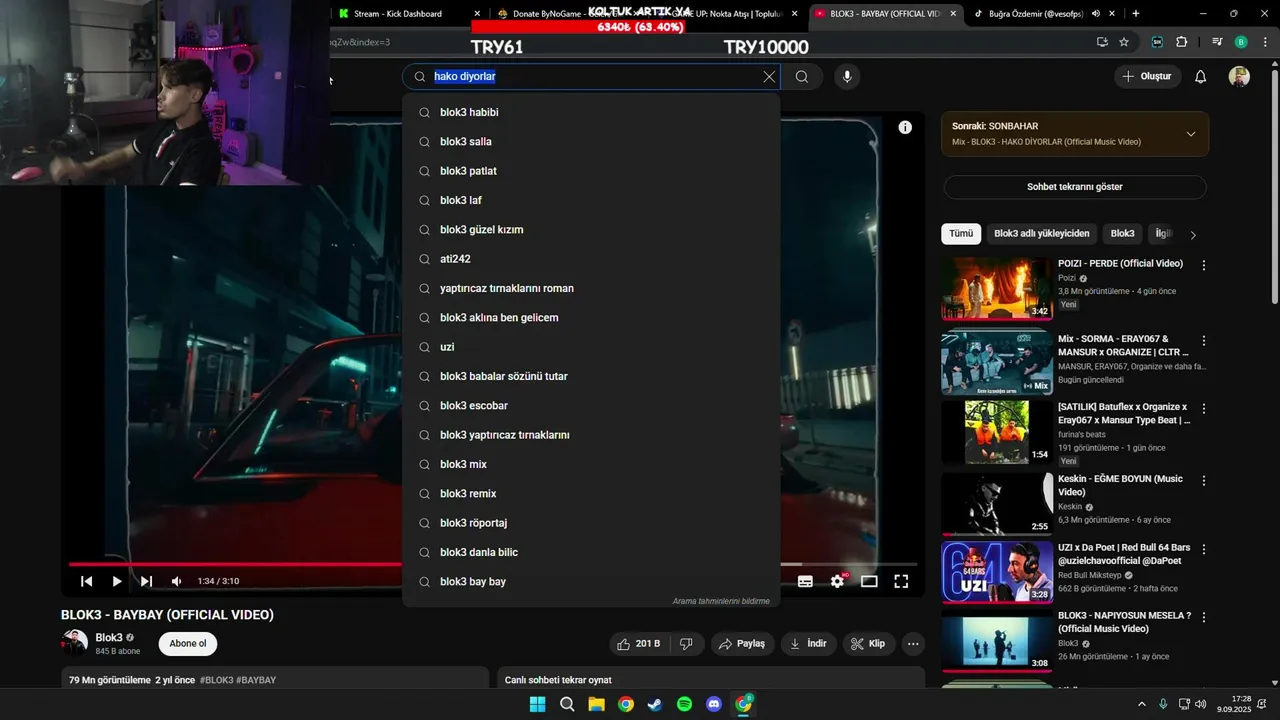The image size is (1280, 720).
Task: Select 'blok3 salla' suggestion
Action: point(591,142)
